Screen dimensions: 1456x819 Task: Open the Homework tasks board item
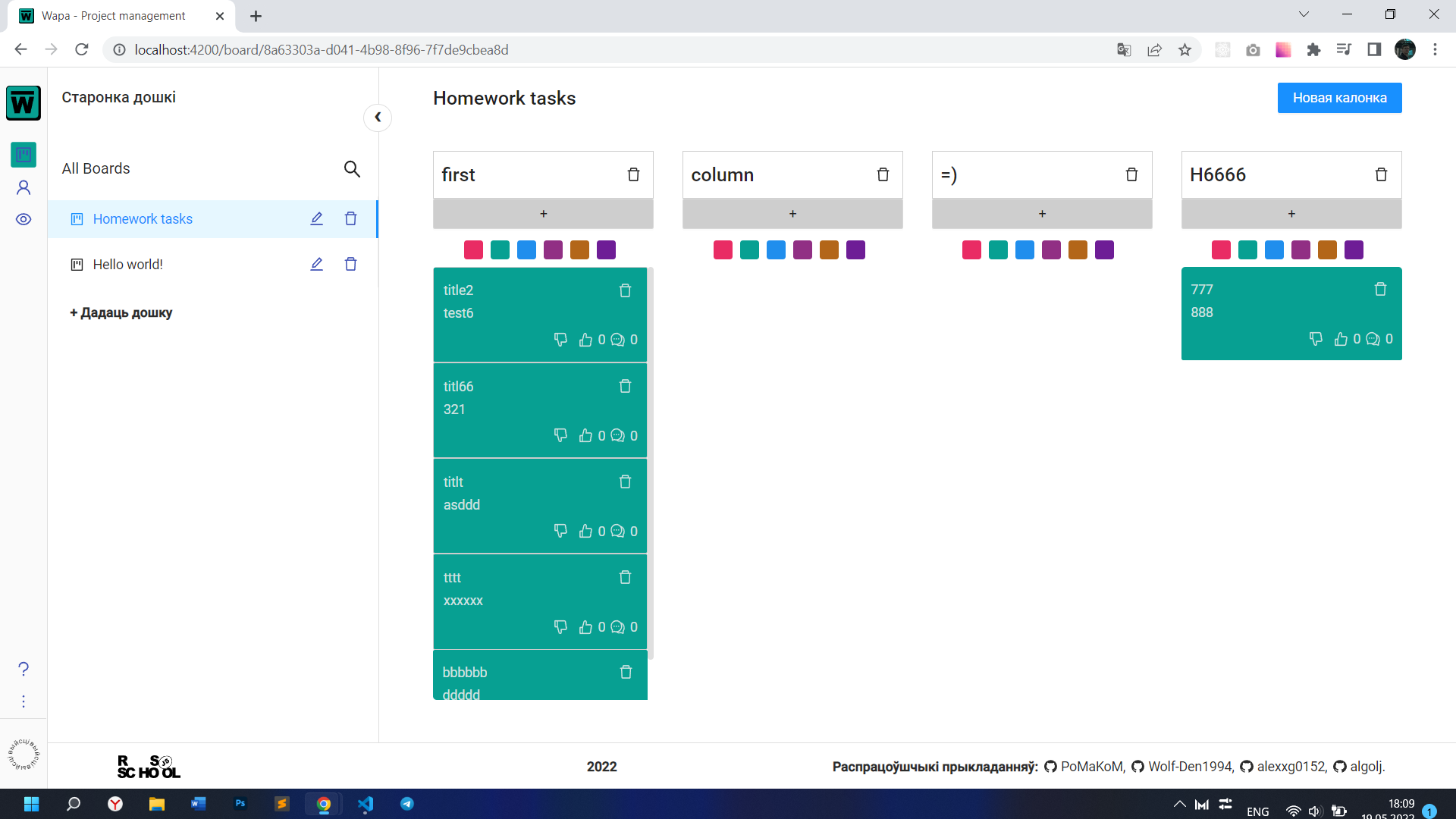pyautogui.click(x=143, y=219)
